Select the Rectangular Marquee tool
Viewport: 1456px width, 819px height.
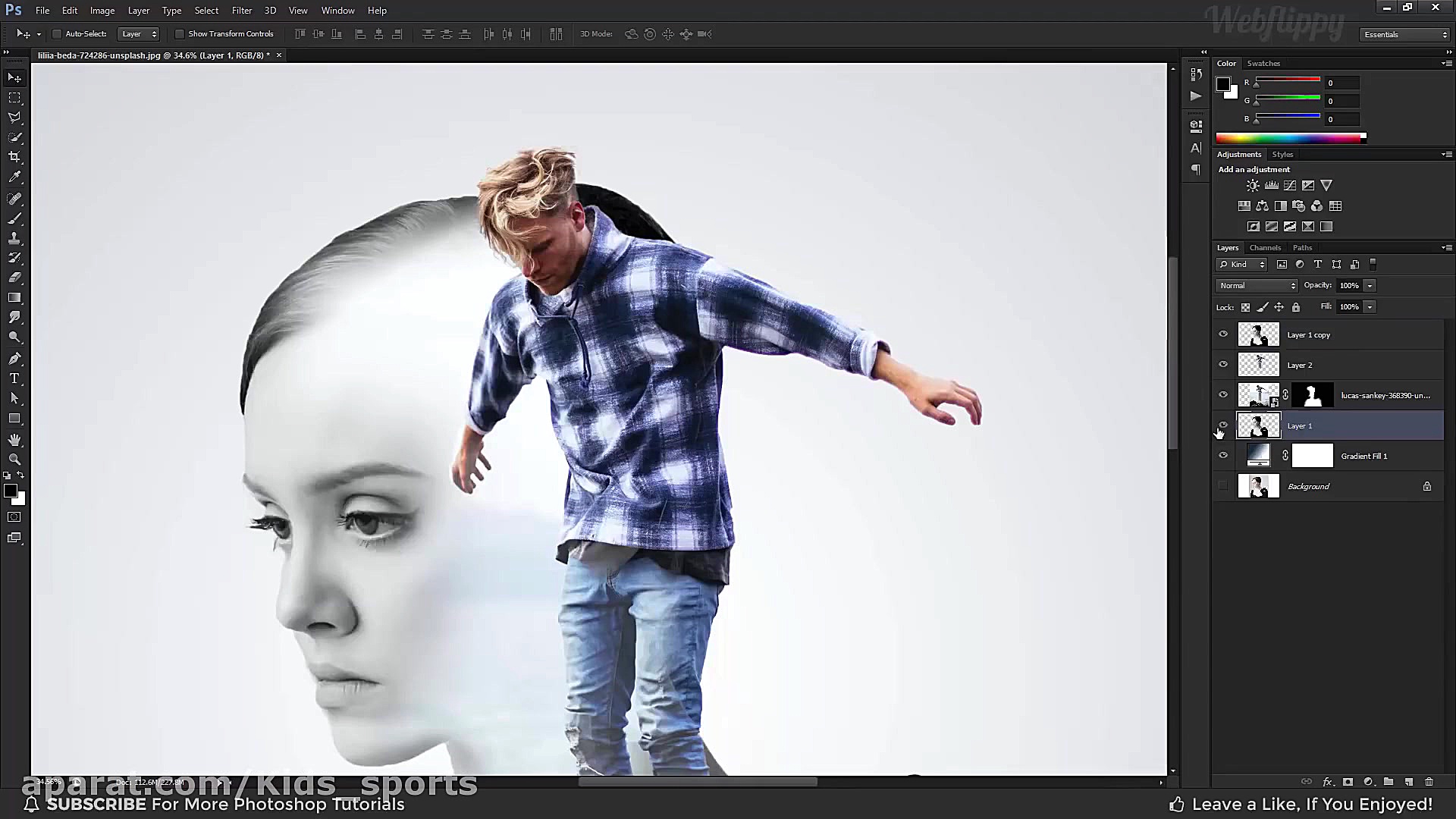(14, 98)
